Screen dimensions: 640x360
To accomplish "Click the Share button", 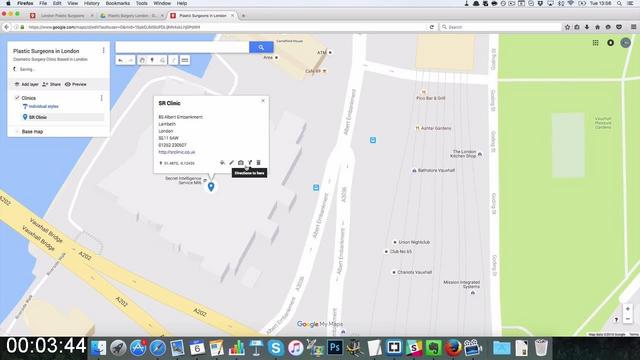I will 51,84.
